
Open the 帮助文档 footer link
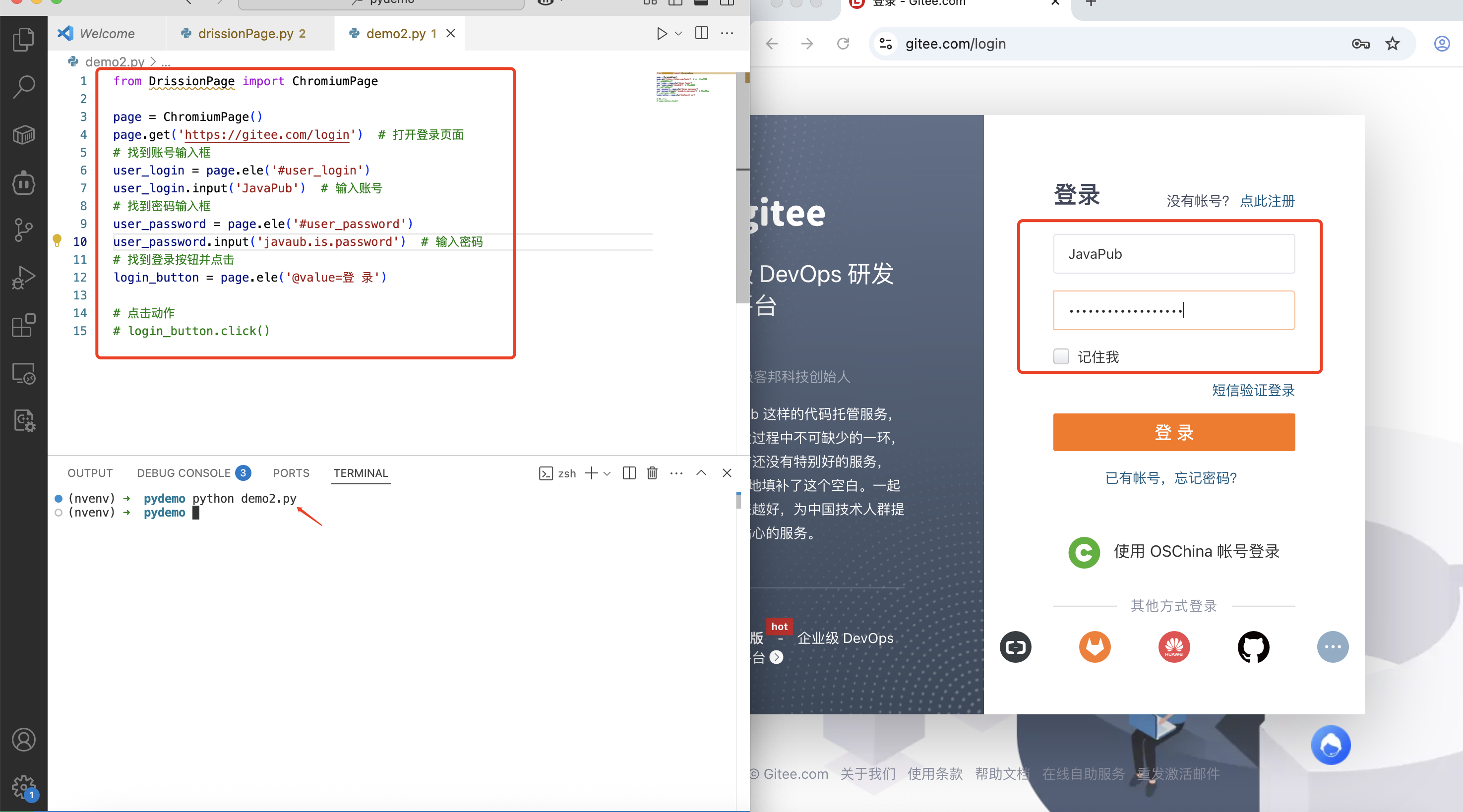pyautogui.click(x=1002, y=774)
